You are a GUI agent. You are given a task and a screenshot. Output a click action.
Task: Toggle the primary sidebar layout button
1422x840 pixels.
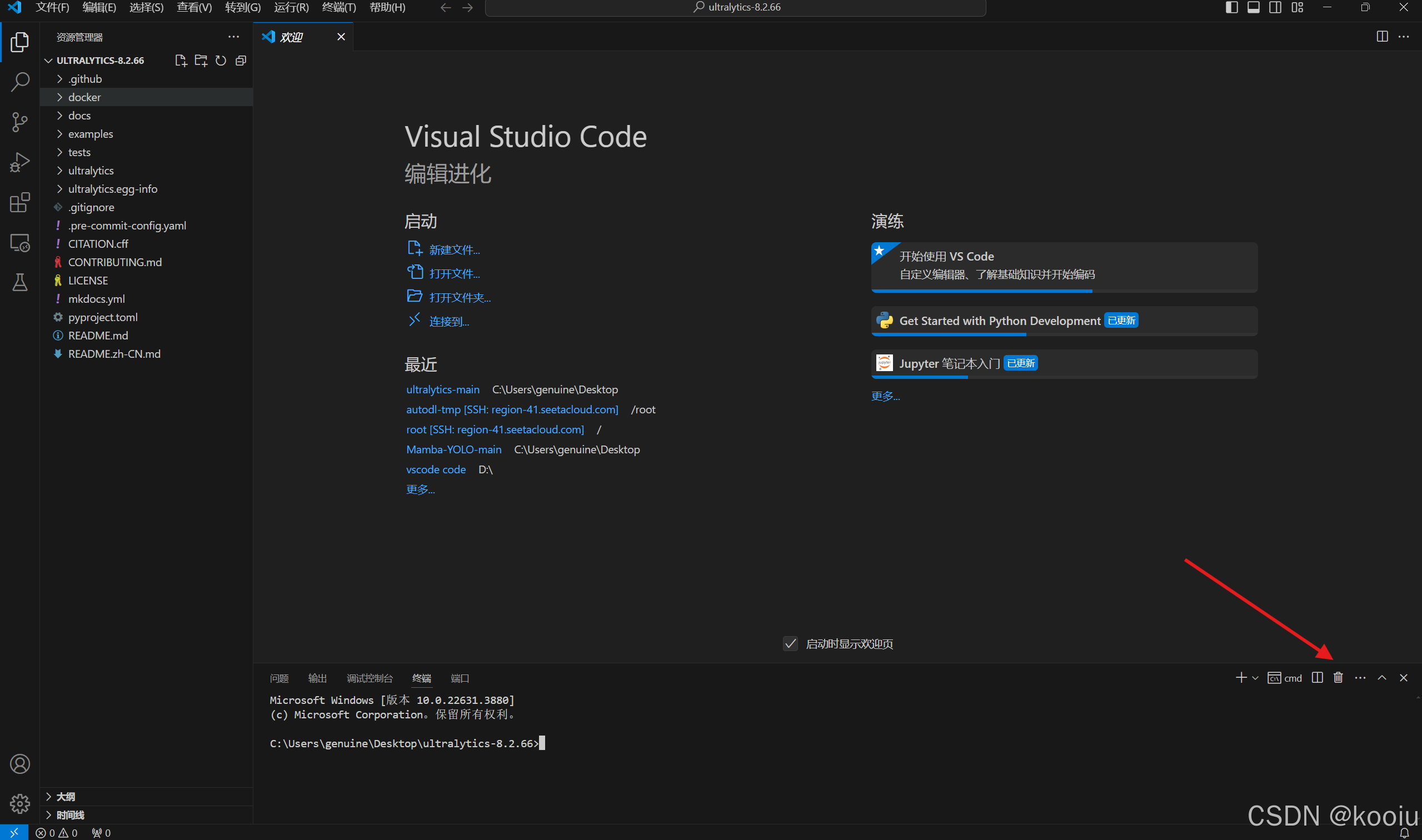point(1231,7)
